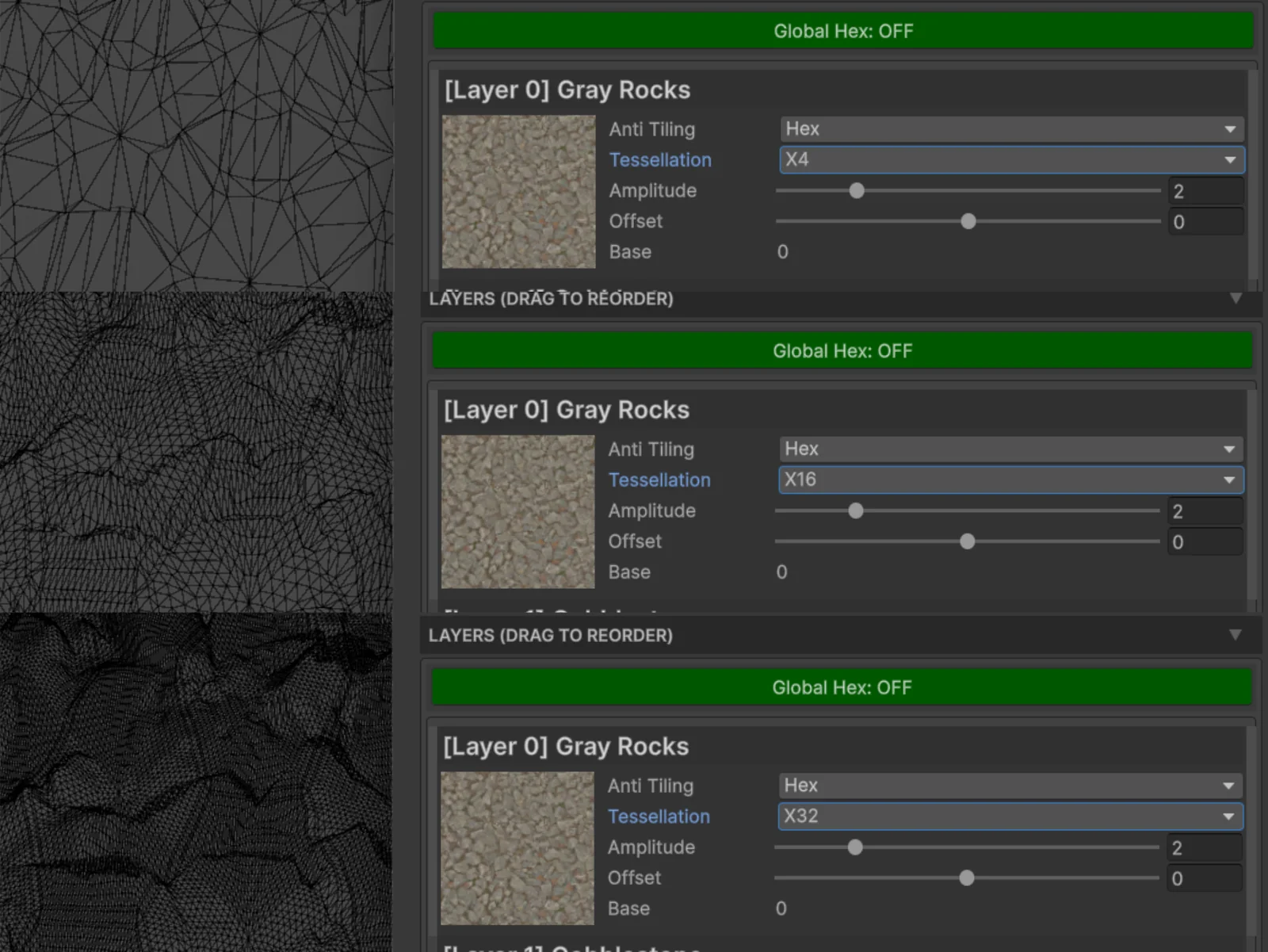
Task: Toggle the middle Global Hex: OFF button
Action: (x=842, y=351)
